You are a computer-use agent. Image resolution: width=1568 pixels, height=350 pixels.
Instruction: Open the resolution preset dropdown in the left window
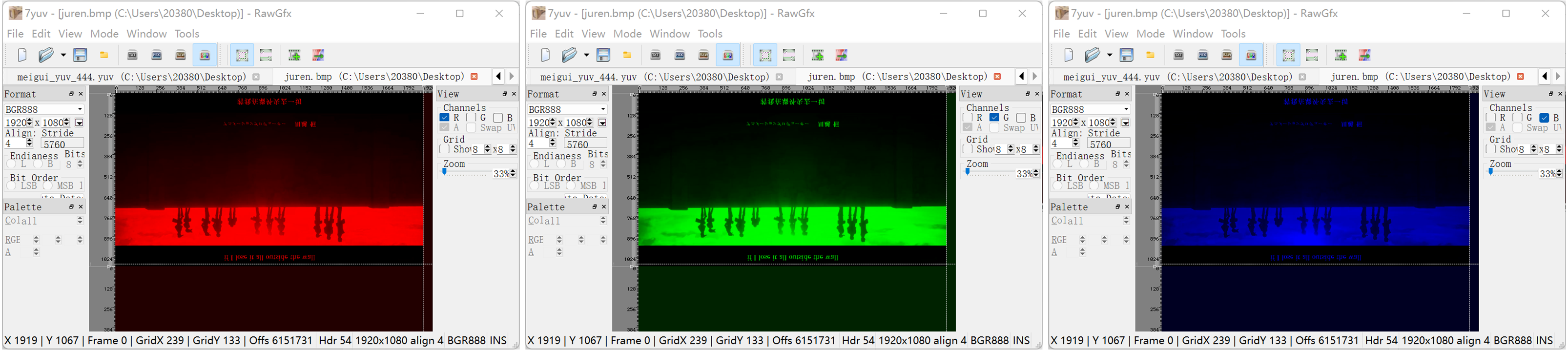tap(79, 123)
